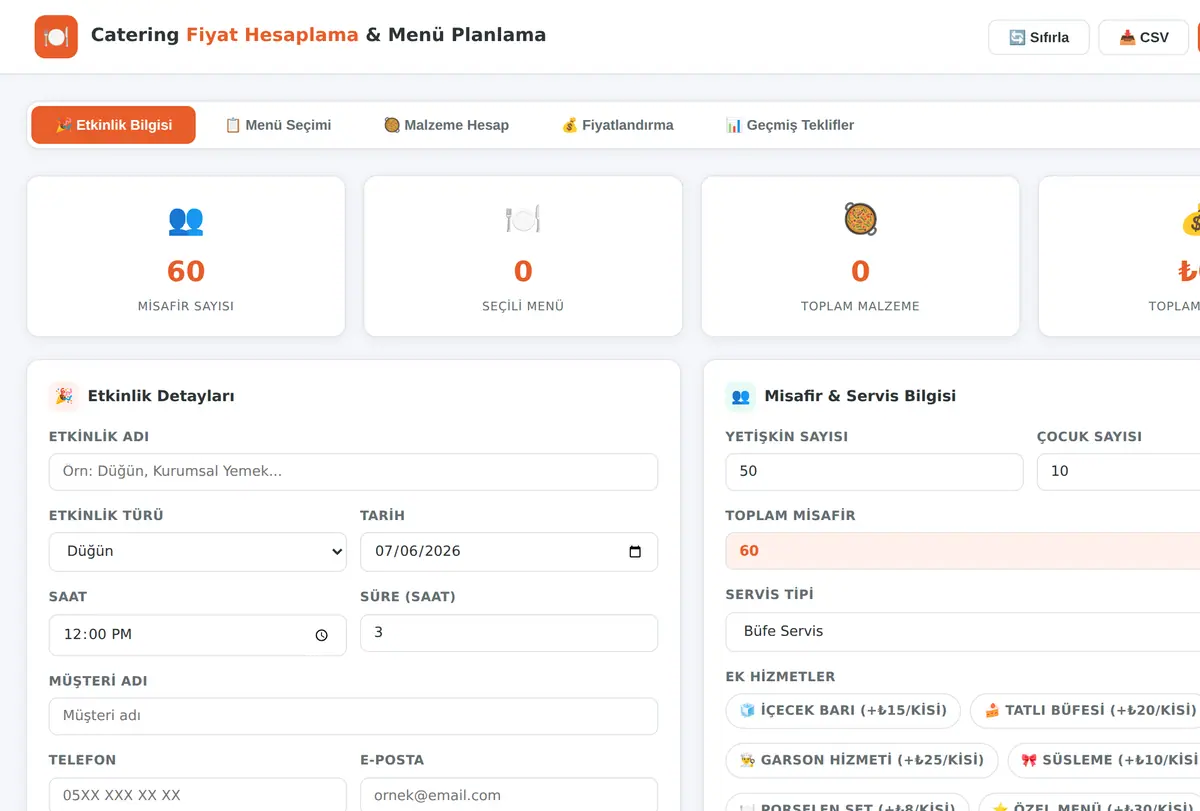The height and width of the screenshot is (811, 1200).
Task: Switch to the Menü Seçimi tab
Action: tap(278, 125)
